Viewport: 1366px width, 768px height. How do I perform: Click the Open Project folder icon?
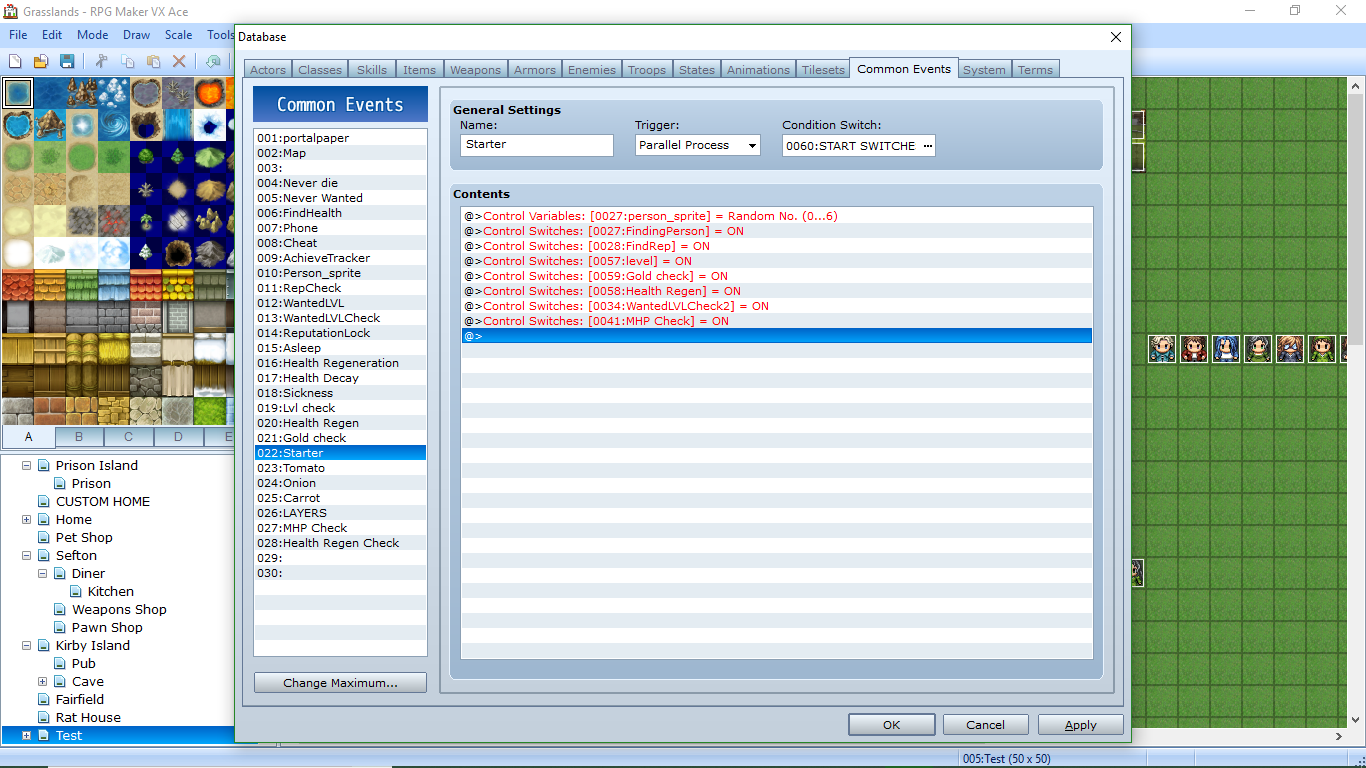point(42,61)
